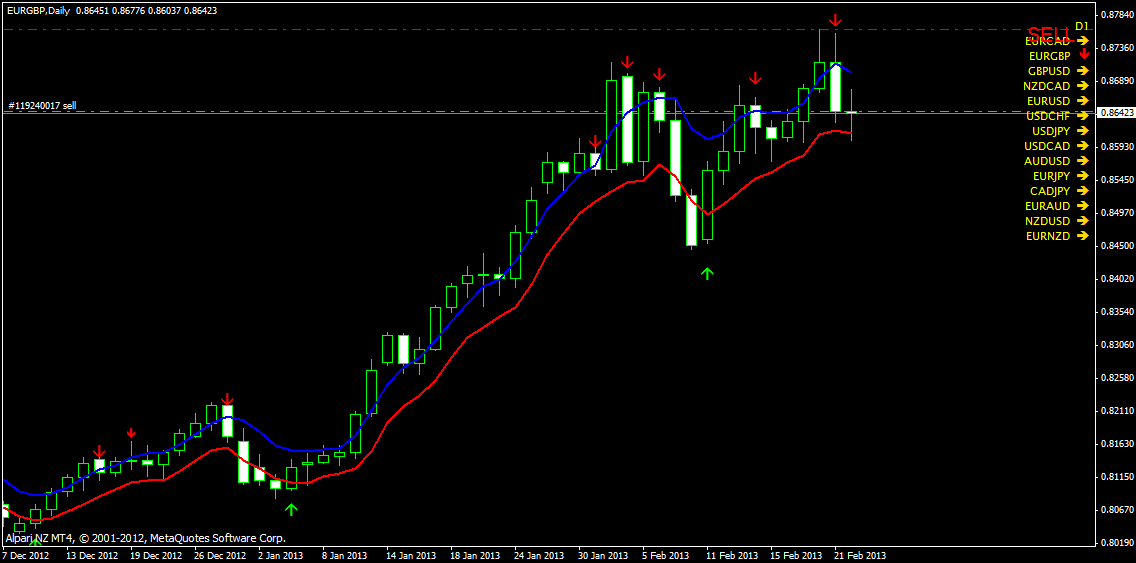The height and width of the screenshot is (563, 1136).
Task: Click the 30 Jan 2013 date label
Action: click(x=604, y=555)
